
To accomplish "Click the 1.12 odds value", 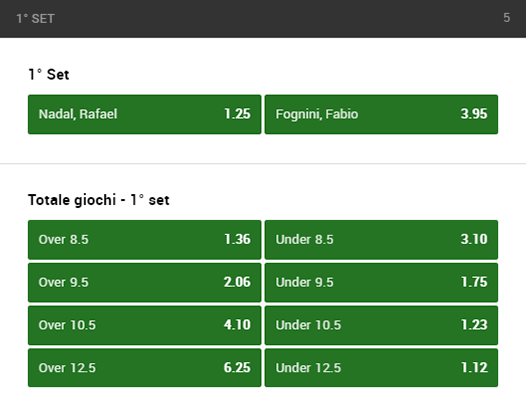I will click(474, 368).
